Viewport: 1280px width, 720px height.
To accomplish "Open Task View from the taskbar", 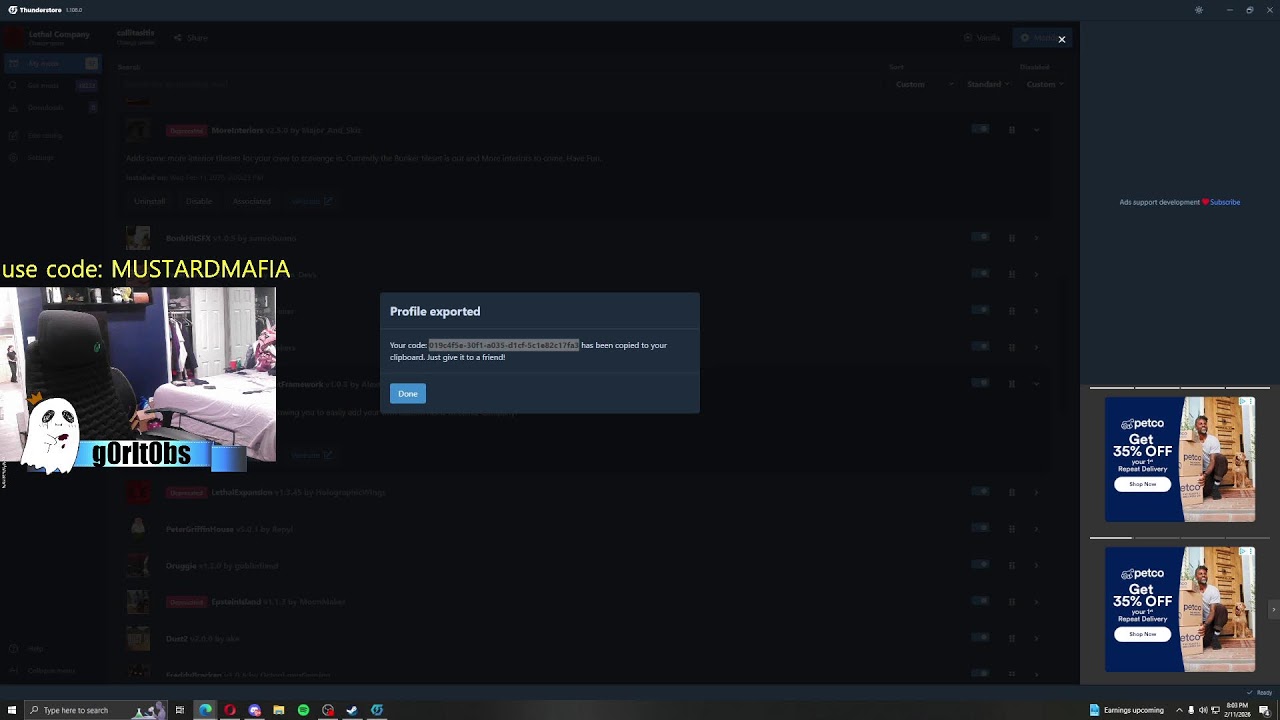I will tap(180, 710).
